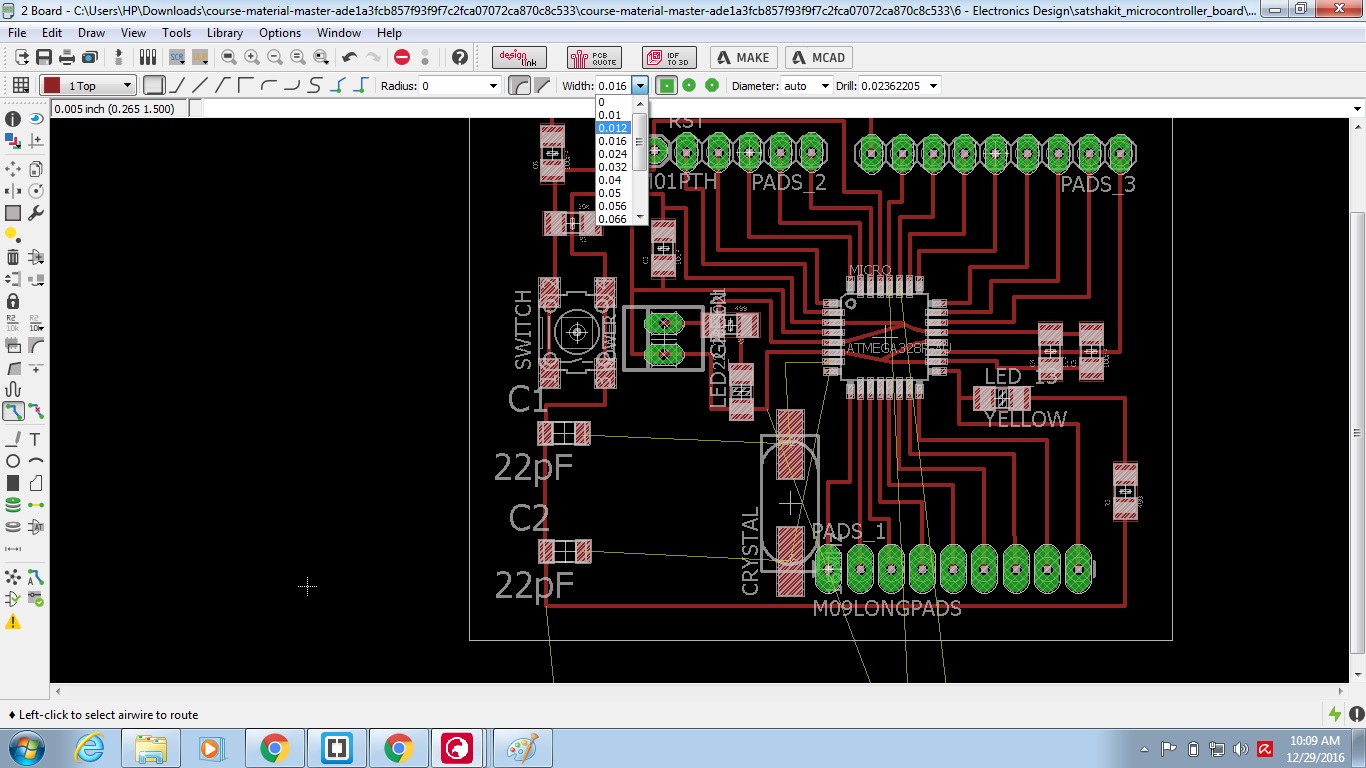This screenshot has height=768, width=1366.
Task: Select round miter style
Action: tap(519, 85)
